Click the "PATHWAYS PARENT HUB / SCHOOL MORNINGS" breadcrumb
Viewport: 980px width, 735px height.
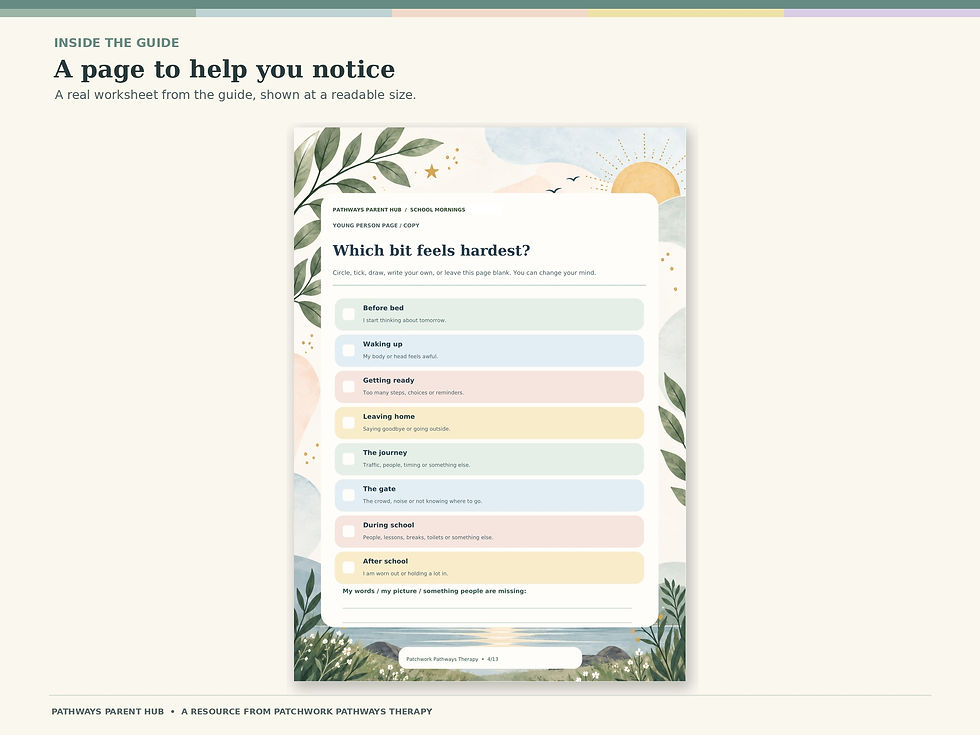[399, 210]
